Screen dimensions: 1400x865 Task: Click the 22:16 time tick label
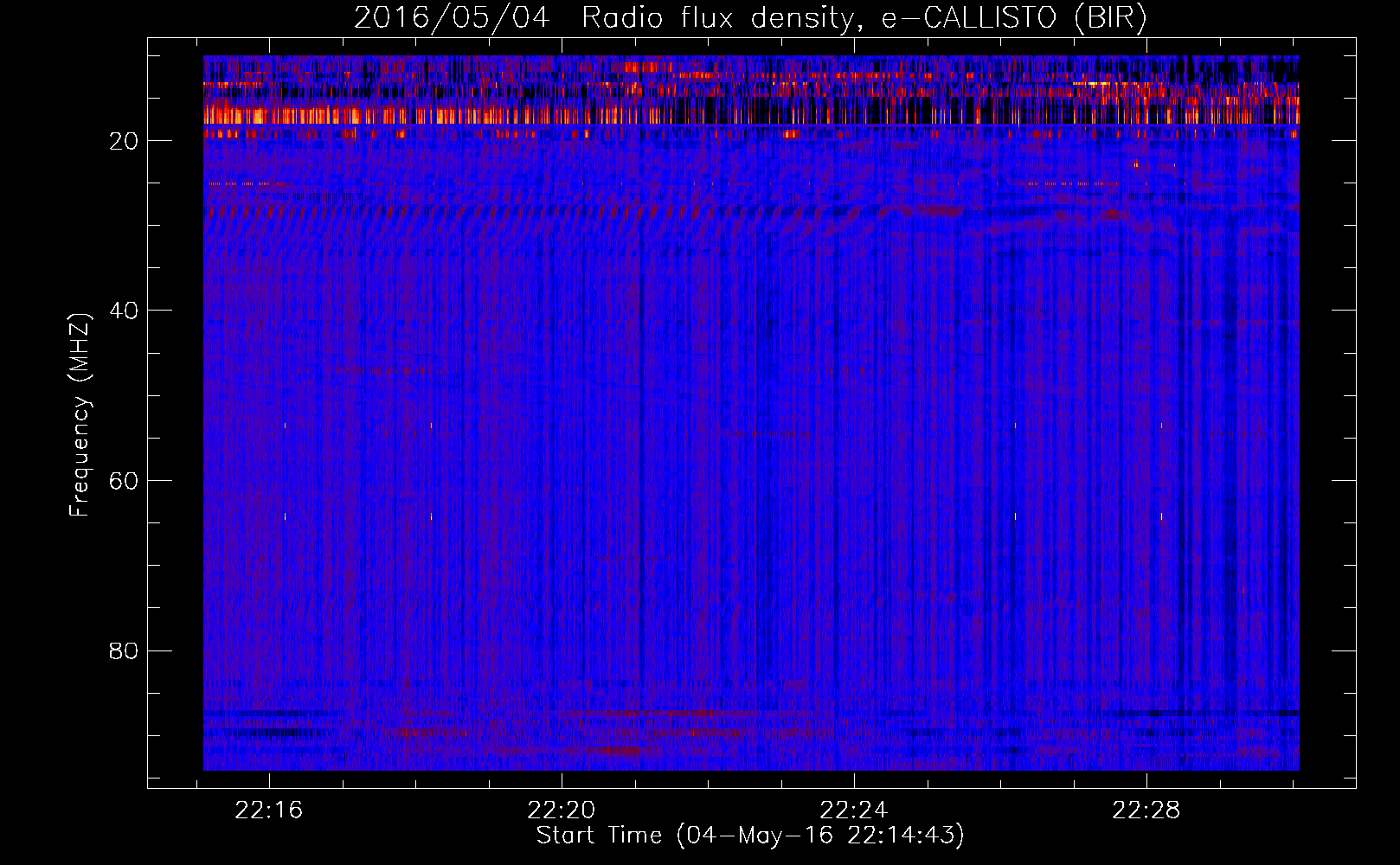pos(269,811)
